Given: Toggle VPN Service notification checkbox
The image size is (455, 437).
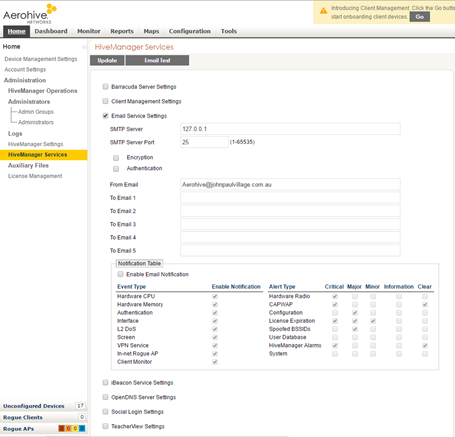Looking at the screenshot, I should tap(215, 346).
